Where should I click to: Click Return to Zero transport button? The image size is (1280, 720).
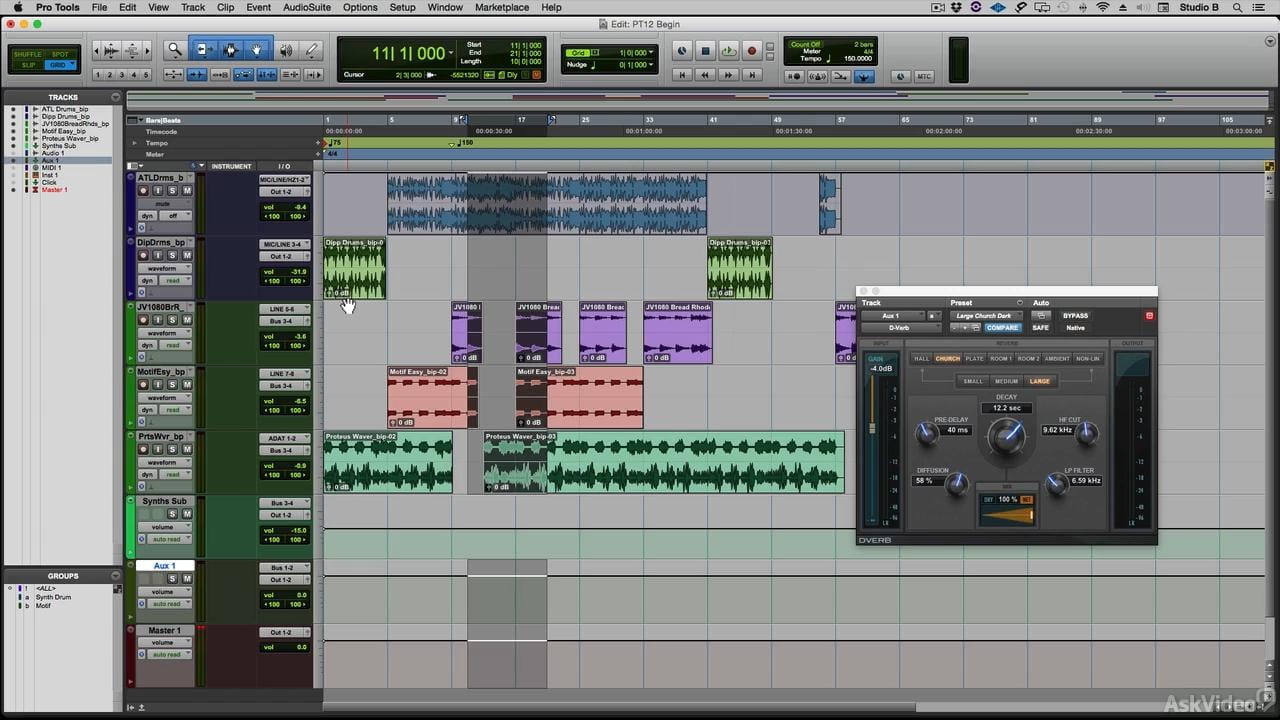click(683, 75)
